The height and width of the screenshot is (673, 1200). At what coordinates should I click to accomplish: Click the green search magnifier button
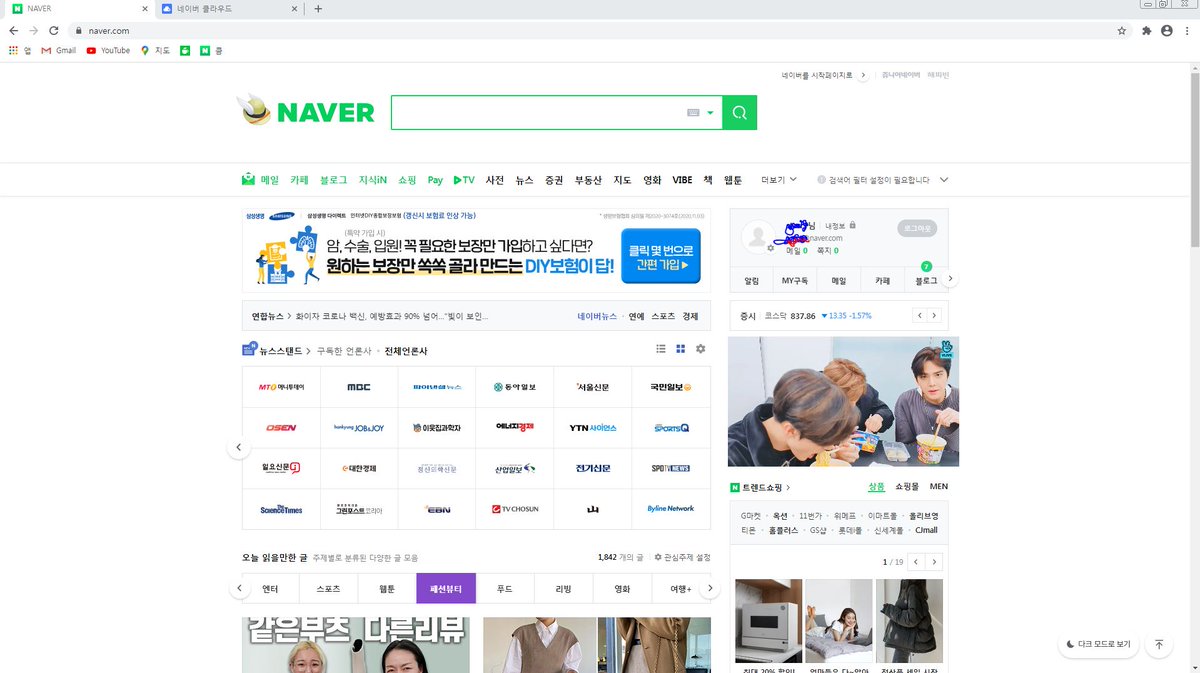[x=739, y=113]
